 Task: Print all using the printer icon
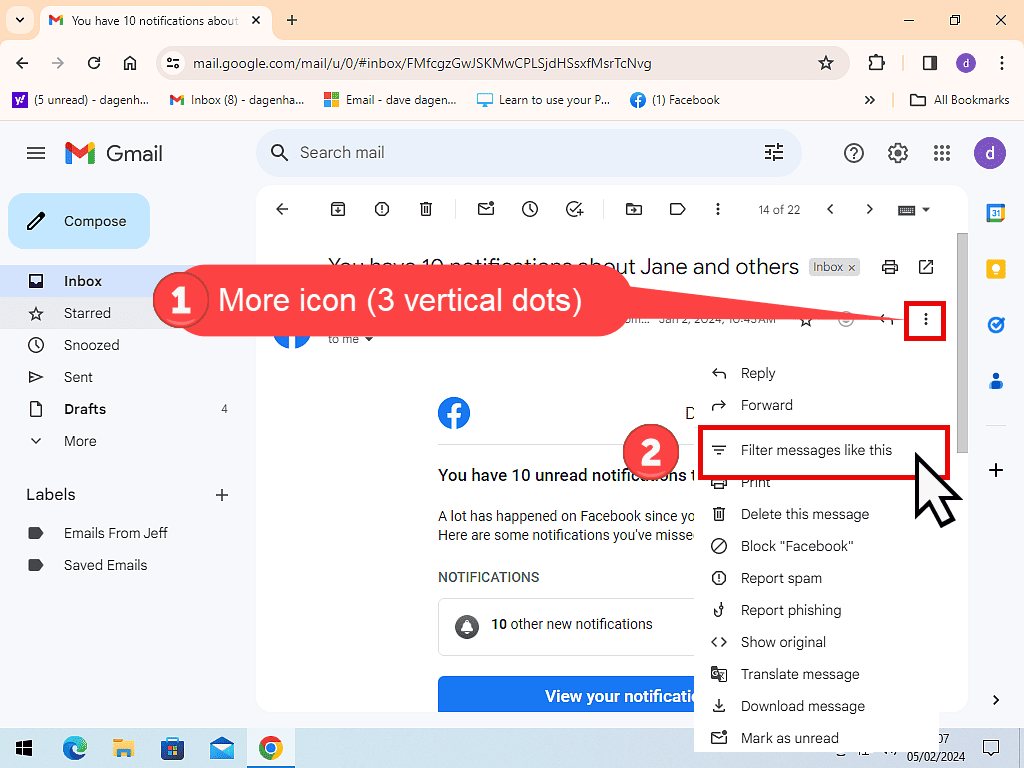pos(889,267)
